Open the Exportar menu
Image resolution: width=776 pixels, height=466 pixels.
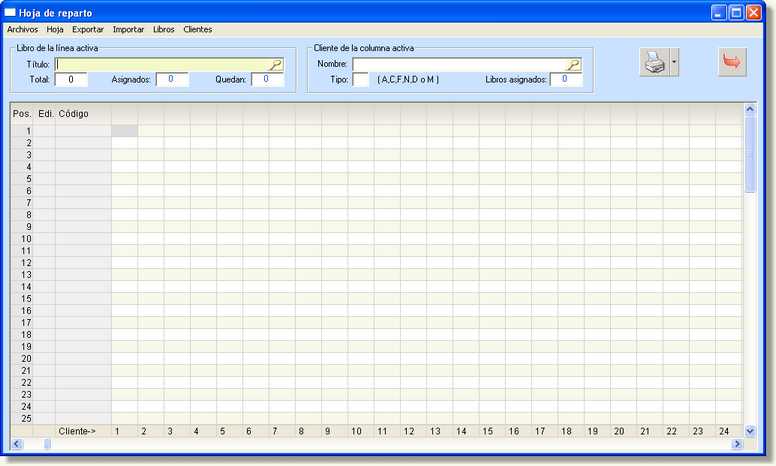[88, 30]
